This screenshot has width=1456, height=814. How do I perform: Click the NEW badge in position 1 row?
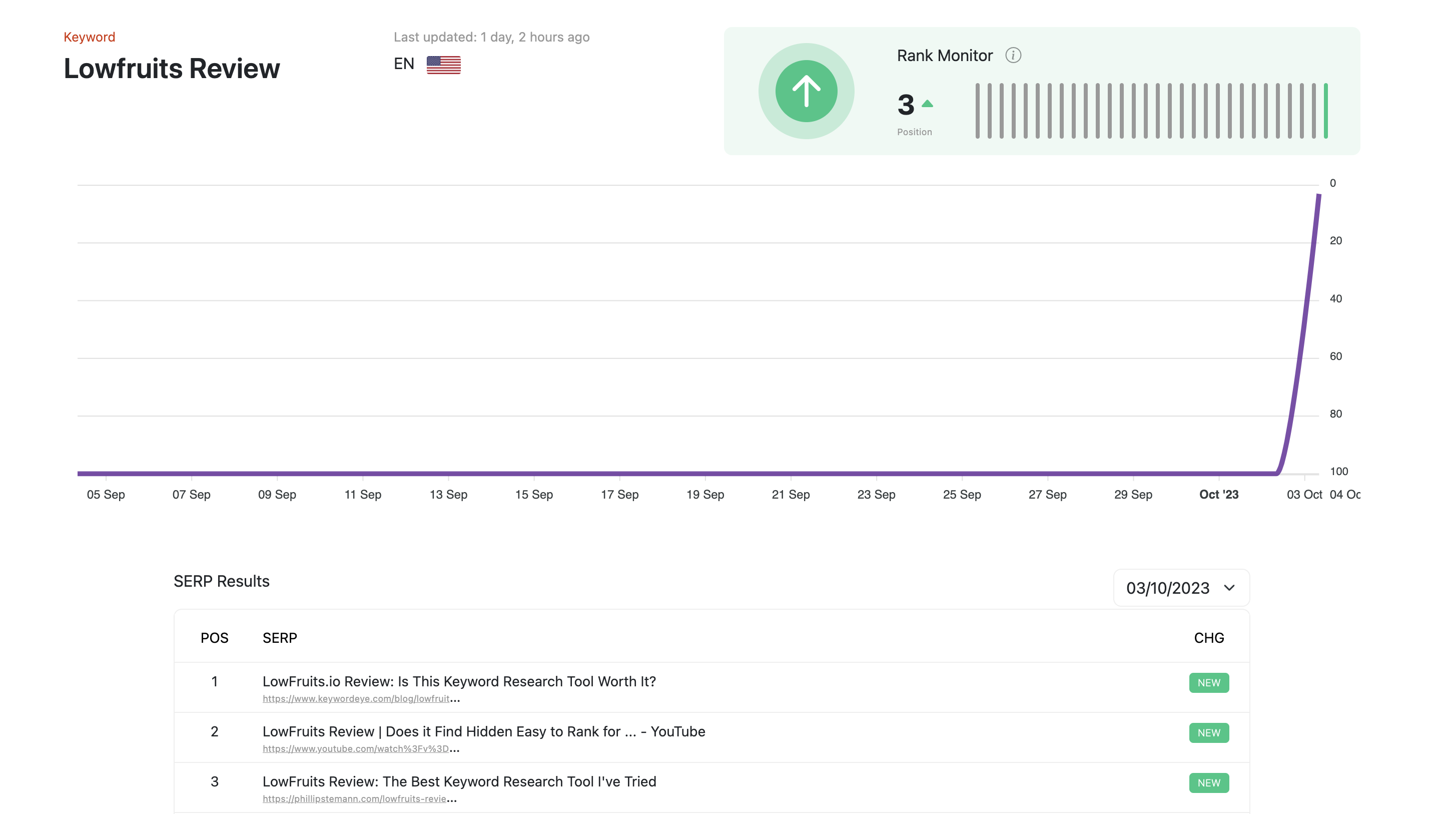point(1209,683)
